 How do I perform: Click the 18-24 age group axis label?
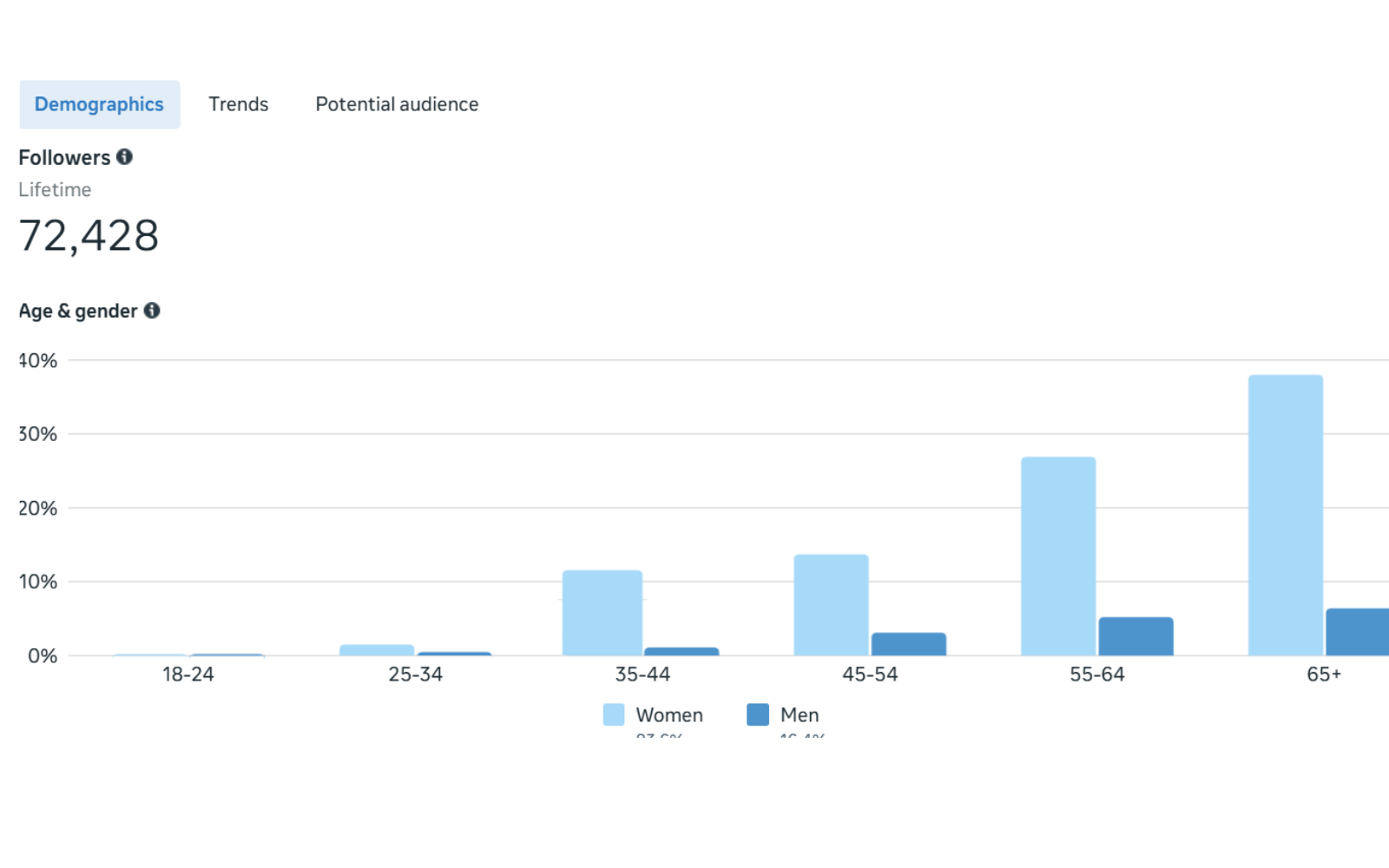(188, 674)
